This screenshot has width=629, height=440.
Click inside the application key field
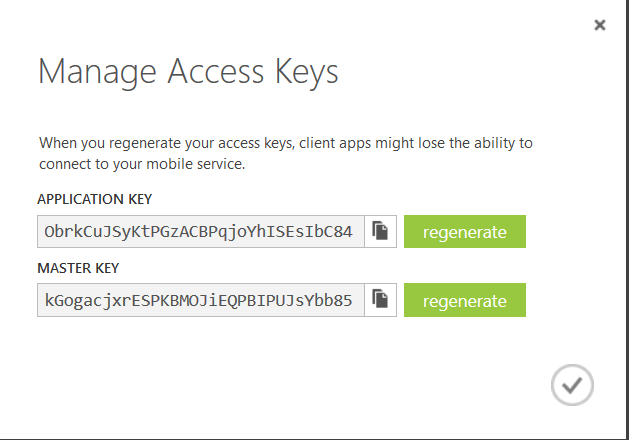[200, 232]
